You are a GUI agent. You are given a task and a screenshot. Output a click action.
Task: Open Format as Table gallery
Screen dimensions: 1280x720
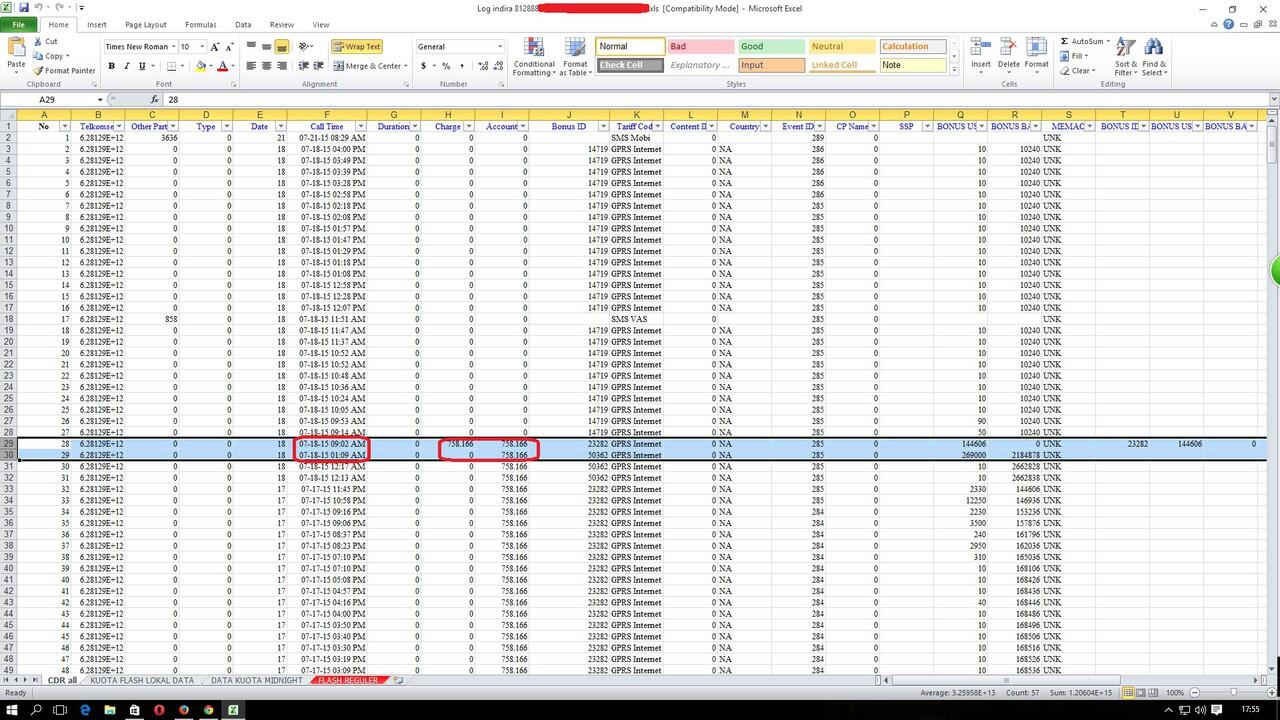click(x=575, y=58)
